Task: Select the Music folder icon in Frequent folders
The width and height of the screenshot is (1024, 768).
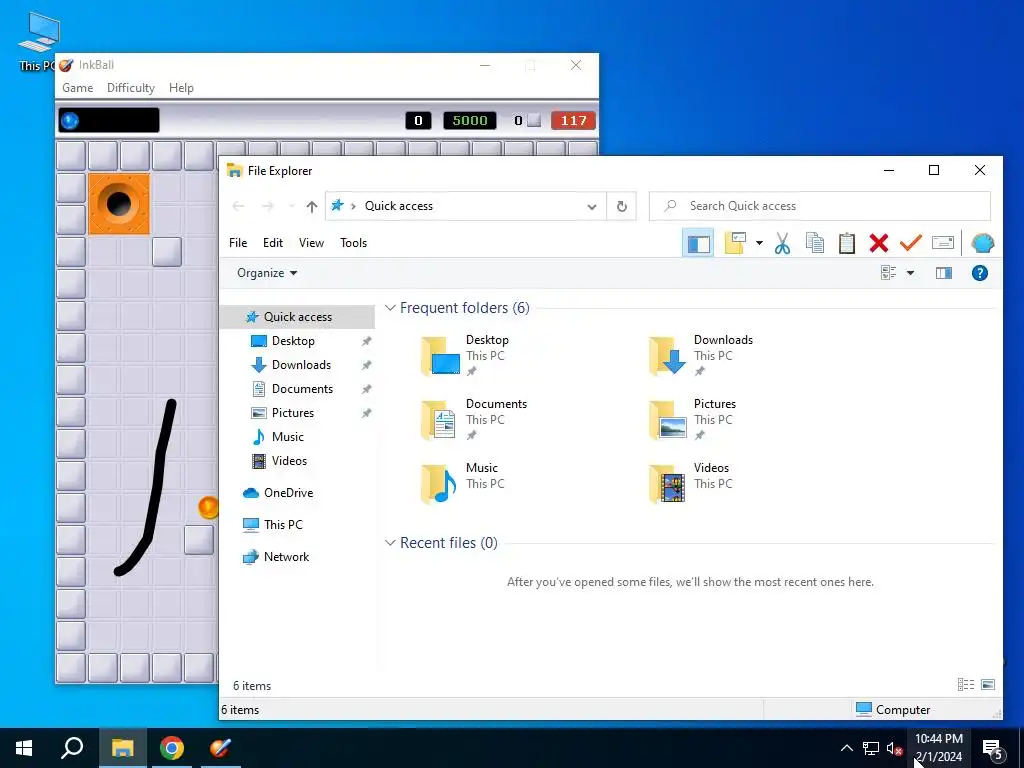Action: (438, 484)
